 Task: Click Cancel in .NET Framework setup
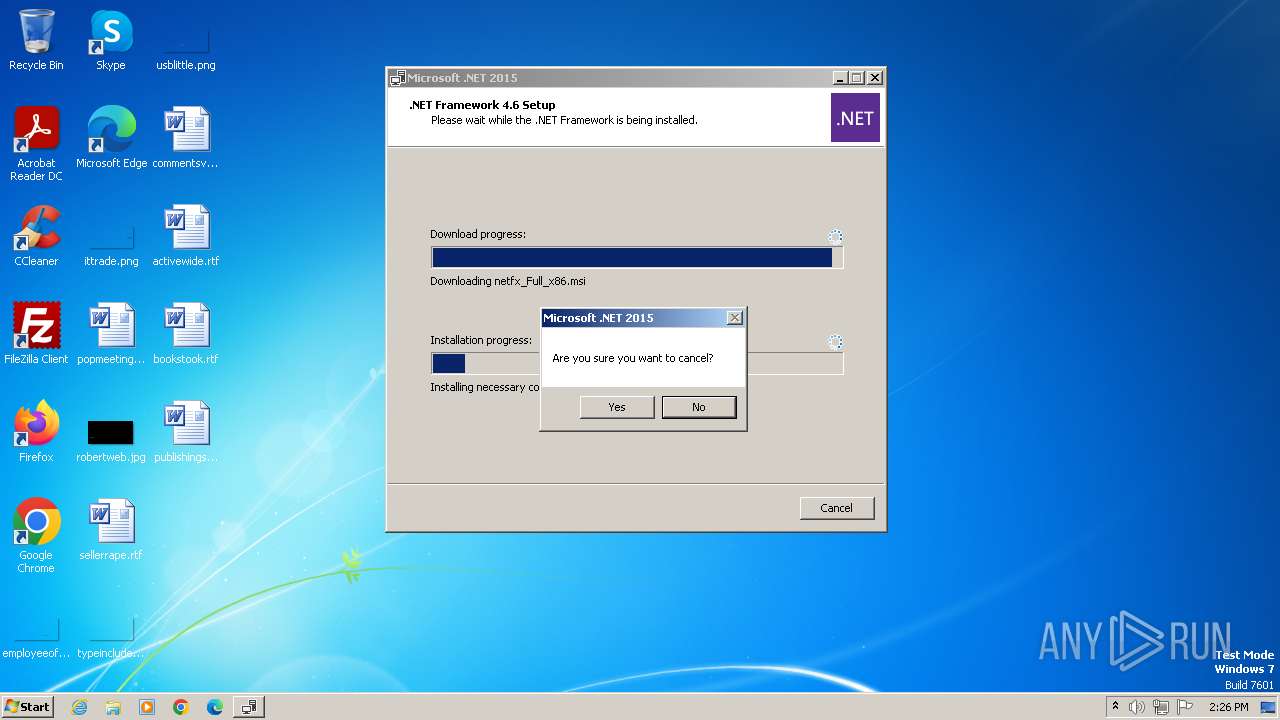point(837,508)
